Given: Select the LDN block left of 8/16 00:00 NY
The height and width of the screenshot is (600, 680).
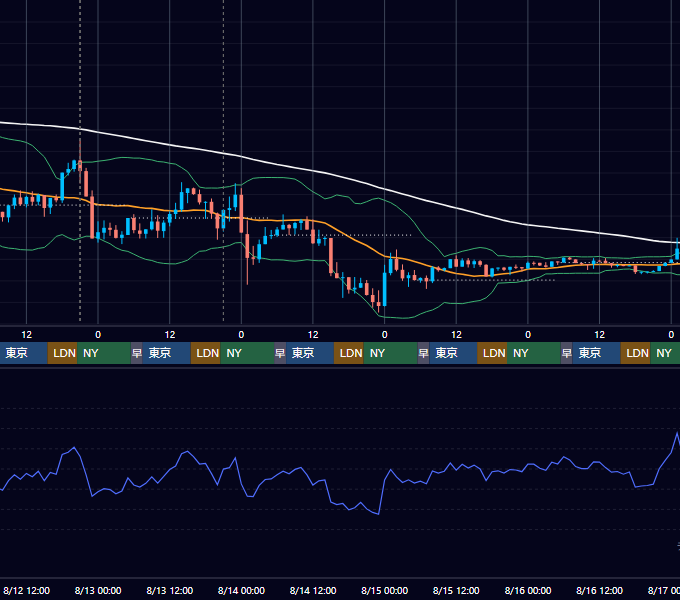Looking at the screenshot, I should pyautogui.click(x=492, y=353).
